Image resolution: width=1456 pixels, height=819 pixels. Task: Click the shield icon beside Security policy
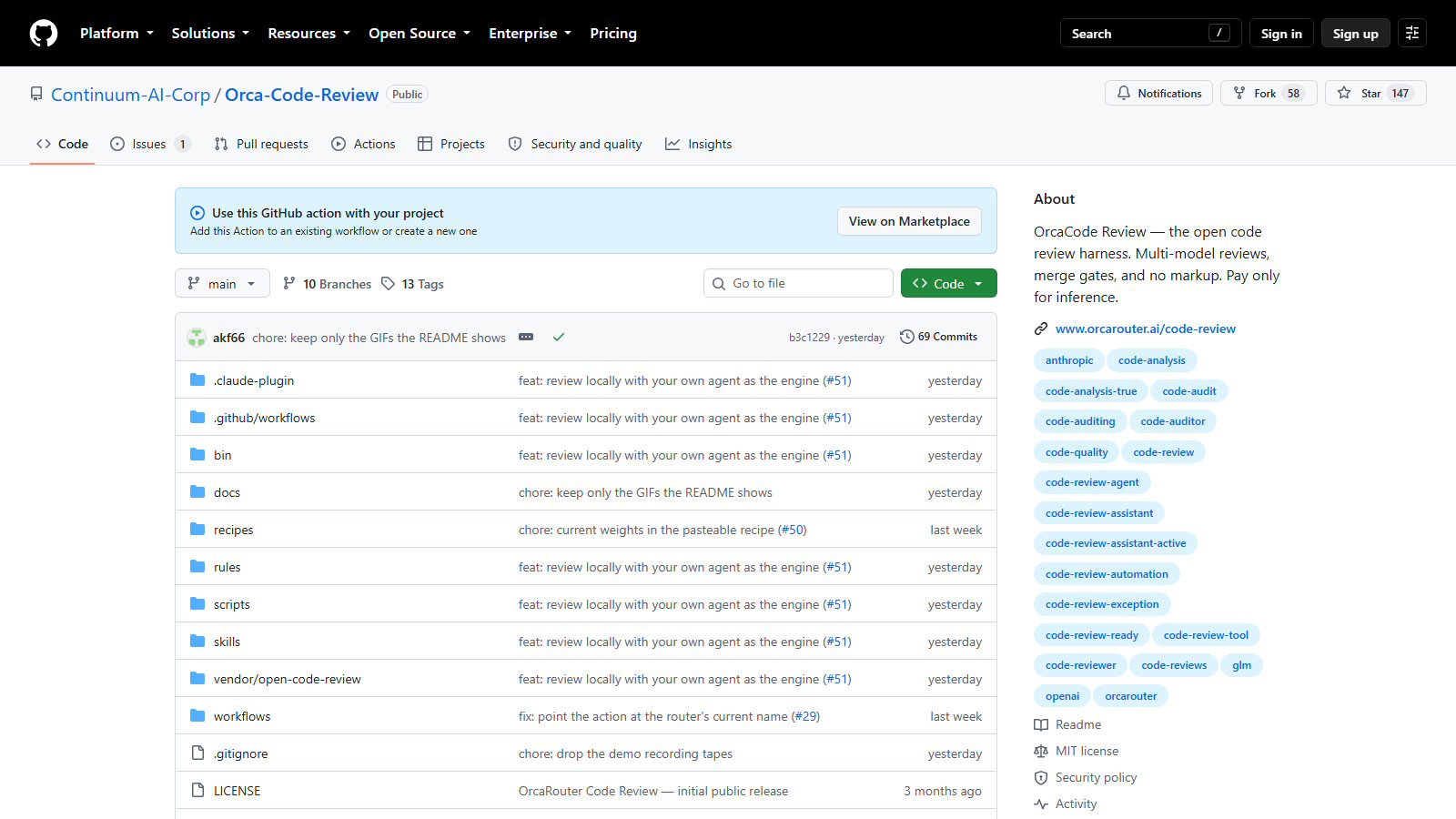[1041, 778]
